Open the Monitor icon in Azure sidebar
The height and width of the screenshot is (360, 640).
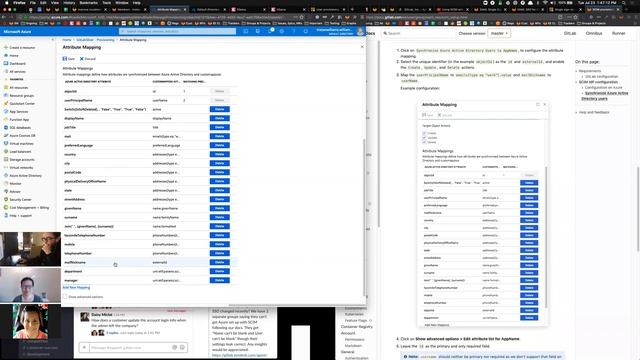[6, 183]
